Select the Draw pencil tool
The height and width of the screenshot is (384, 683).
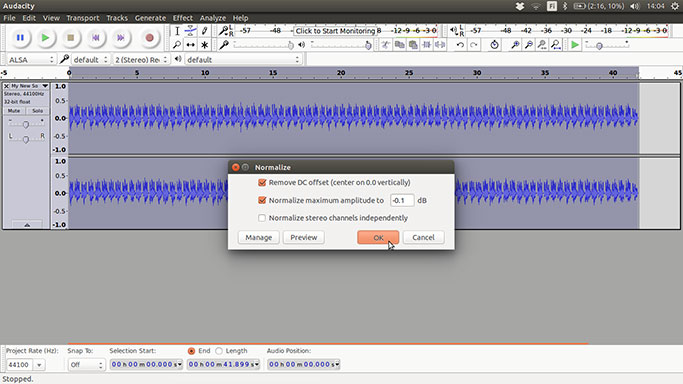[204, 31]
